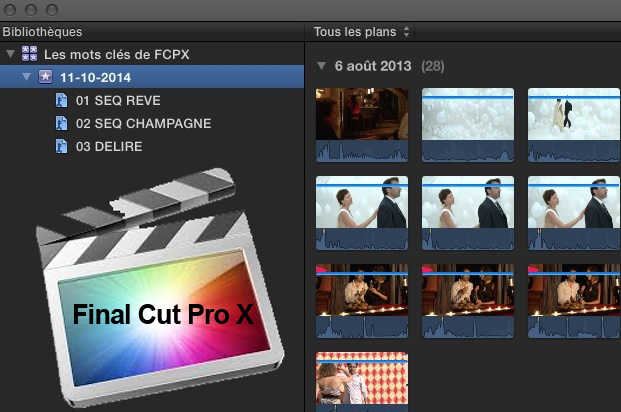Select the Les mots clés de FCPX library
The image size is (621, 412).
116,54
